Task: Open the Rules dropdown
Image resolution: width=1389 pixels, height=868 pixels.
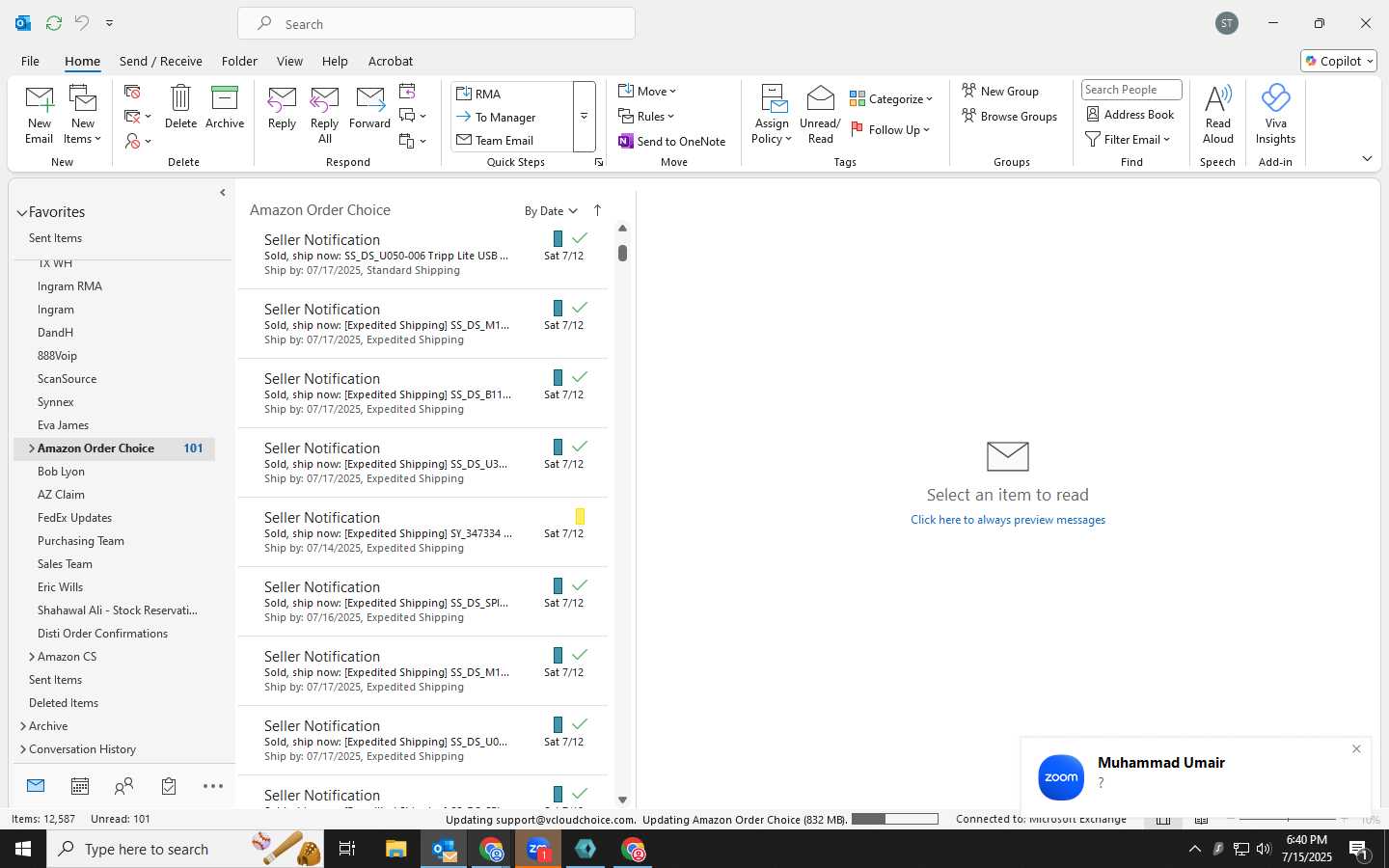Action: 646,116
